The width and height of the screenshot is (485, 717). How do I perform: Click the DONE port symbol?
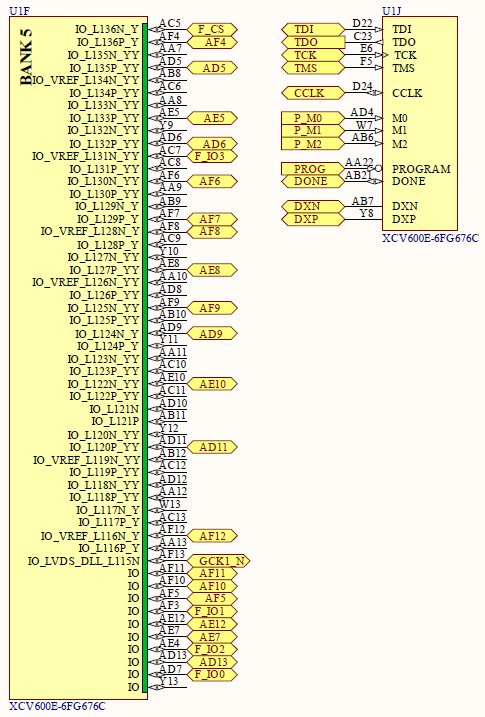(x=313, y=182)
